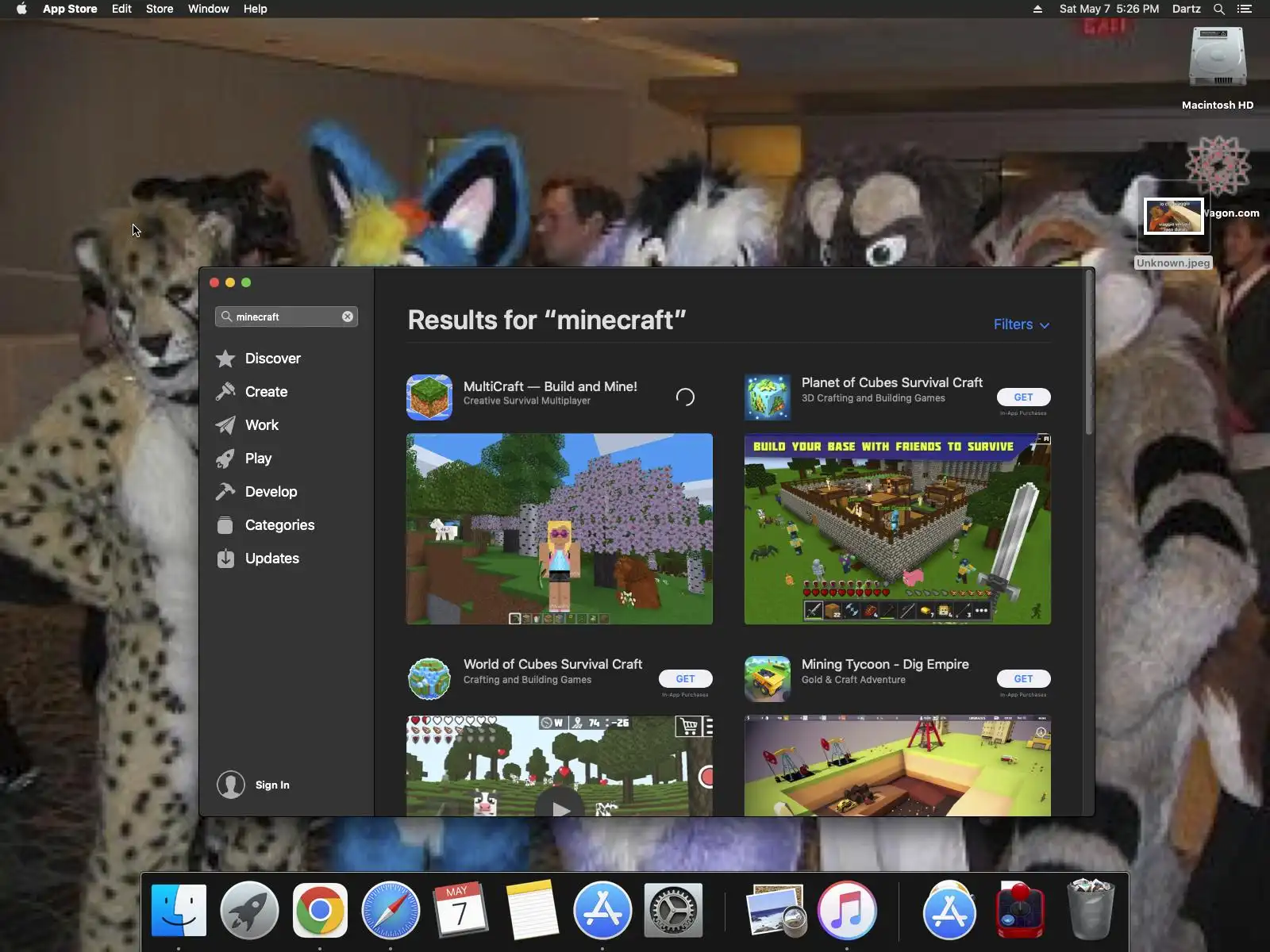Open Notification Center list icon

click(1245, 9)
